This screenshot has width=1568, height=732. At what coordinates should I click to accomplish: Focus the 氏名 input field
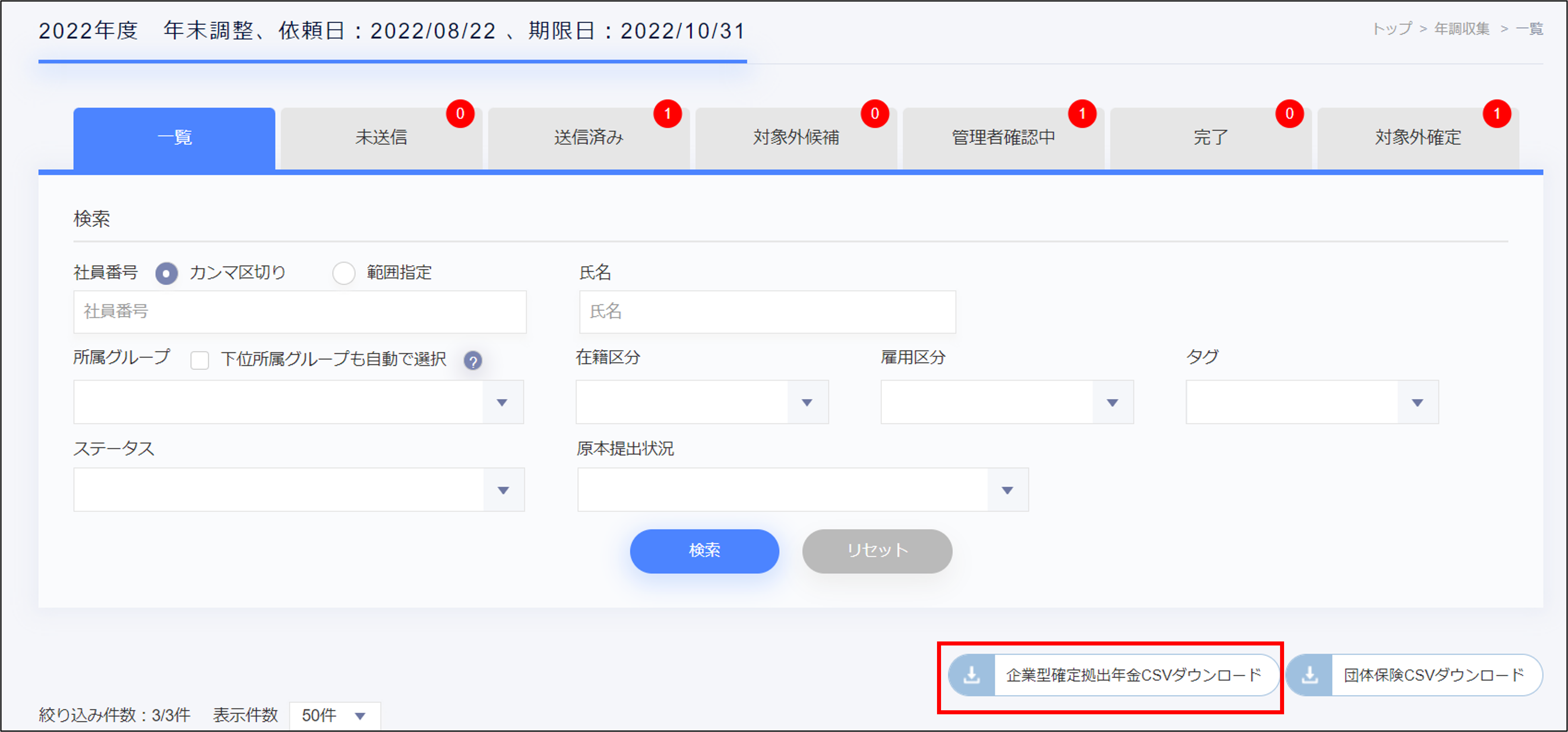767,312
